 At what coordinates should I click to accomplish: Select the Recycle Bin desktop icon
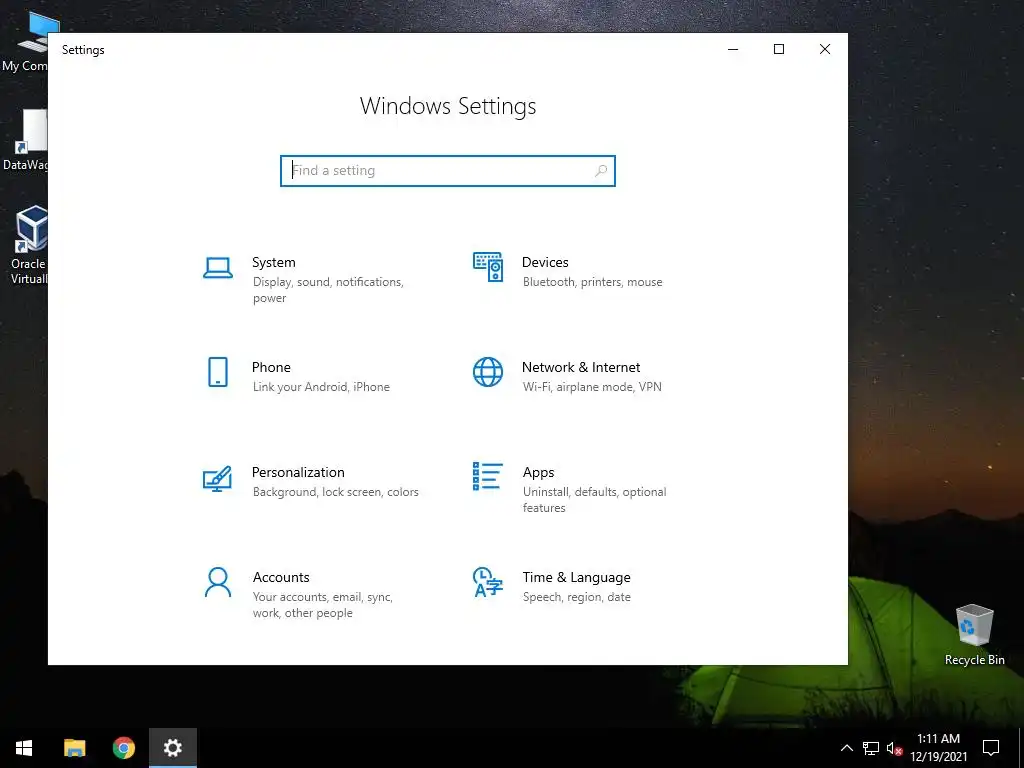coord(974,635)
